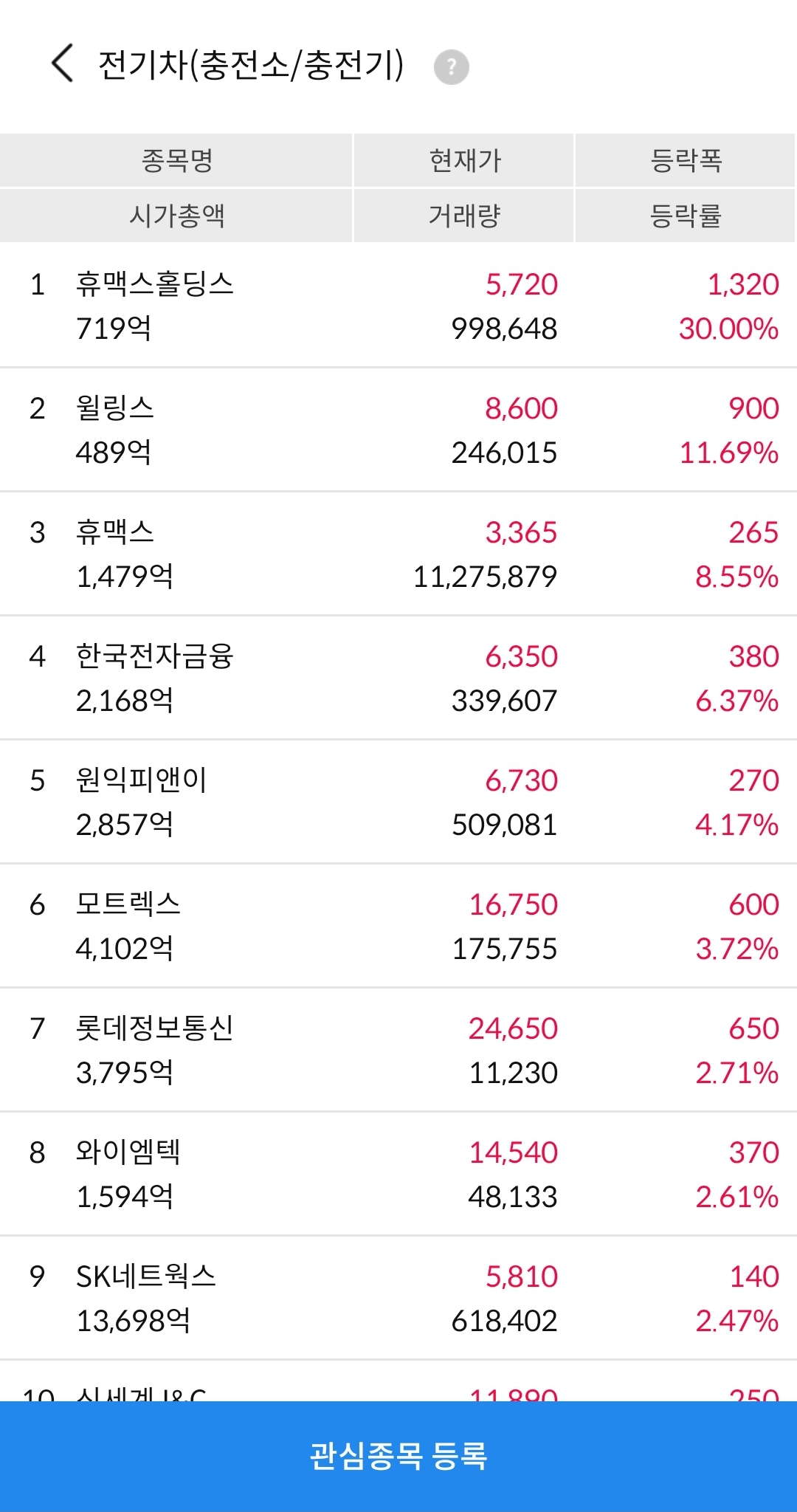Open the question mark help icon

451,67
